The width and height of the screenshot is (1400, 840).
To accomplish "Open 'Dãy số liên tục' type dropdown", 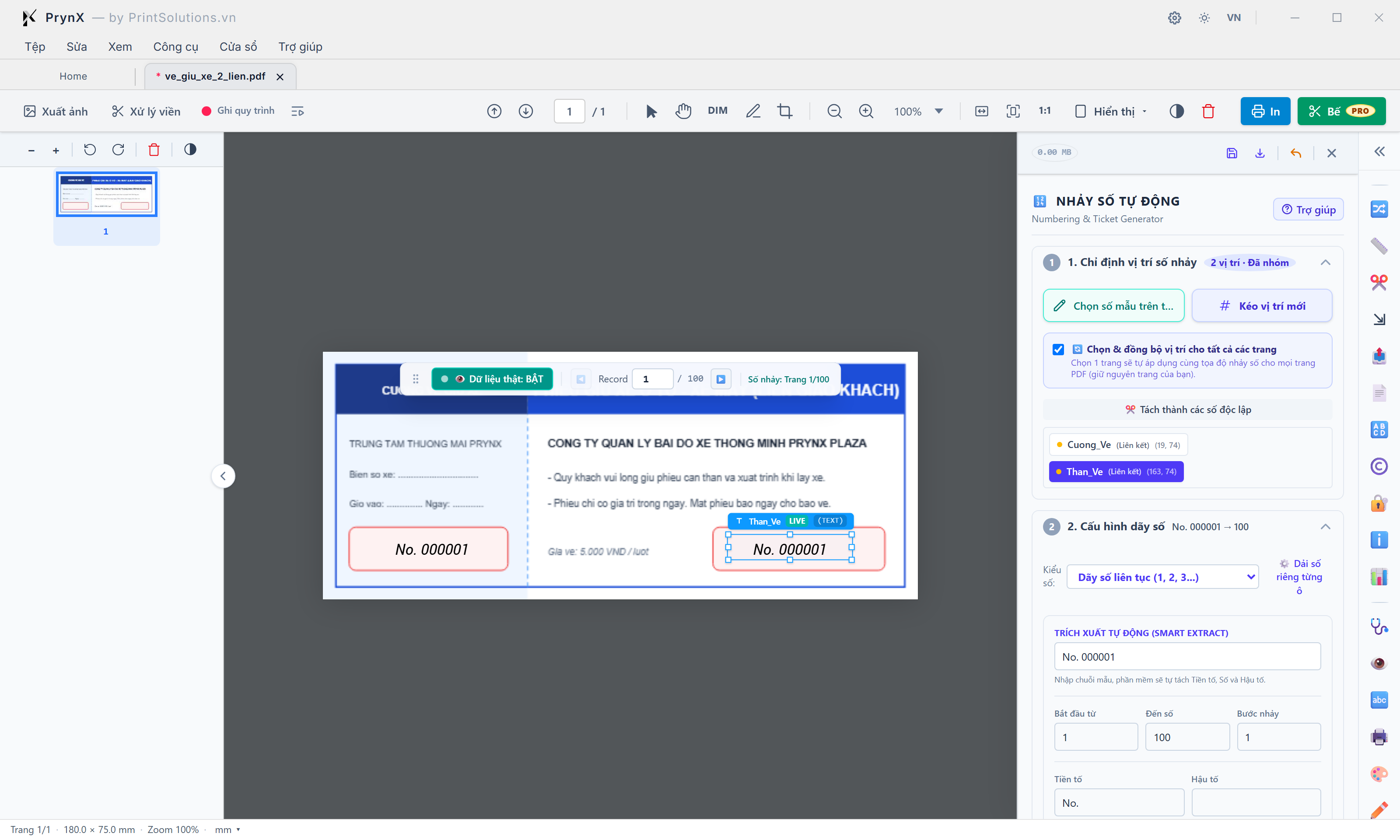I will tap(1162, 577).
